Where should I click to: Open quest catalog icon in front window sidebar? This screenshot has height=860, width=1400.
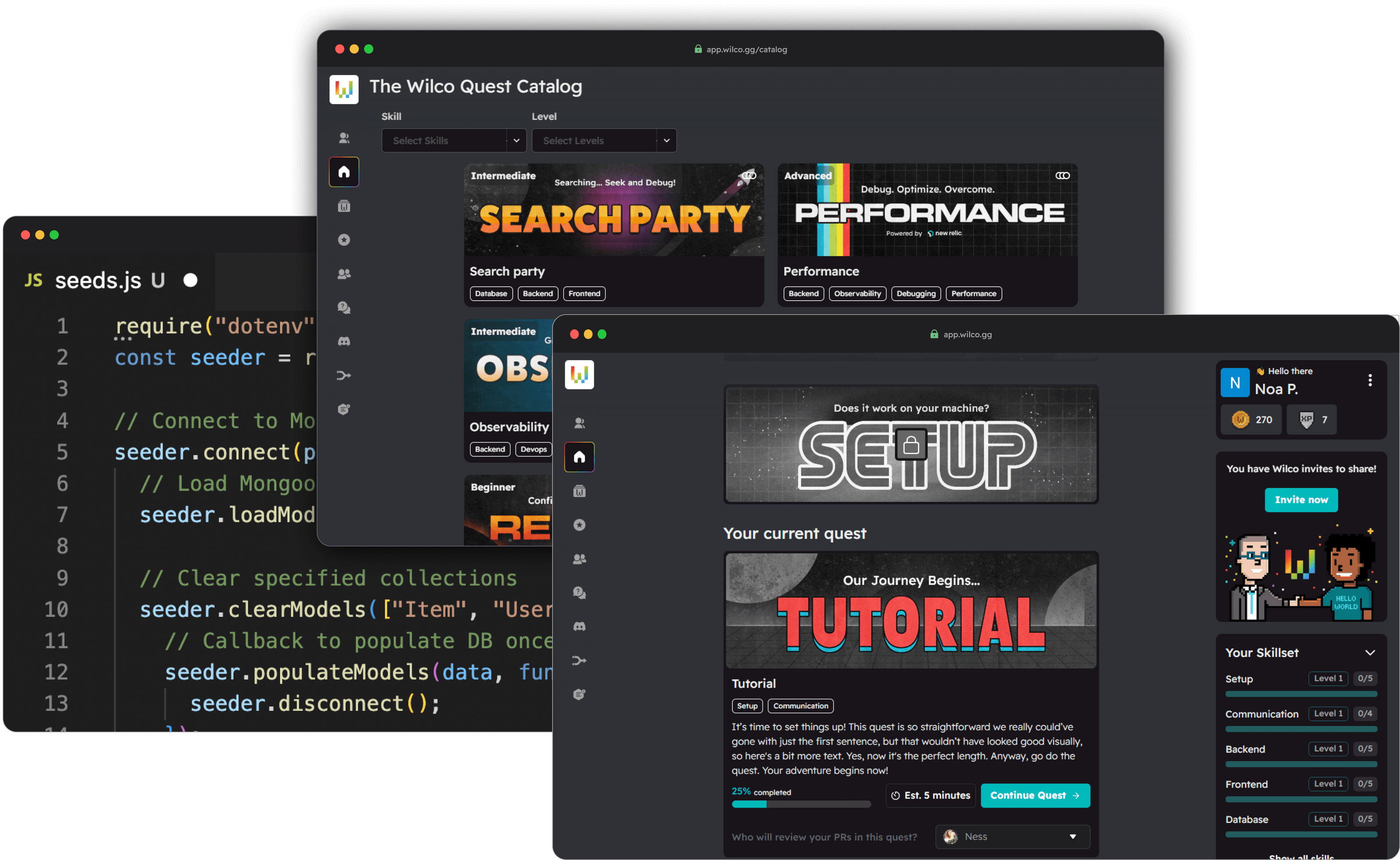tap(579, 491)
